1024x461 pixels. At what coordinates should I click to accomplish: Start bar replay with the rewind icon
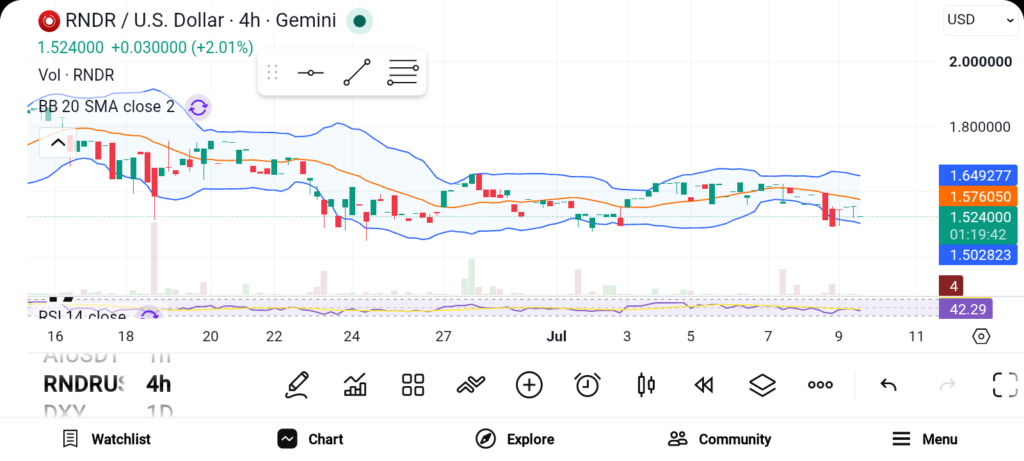[703, 386]
